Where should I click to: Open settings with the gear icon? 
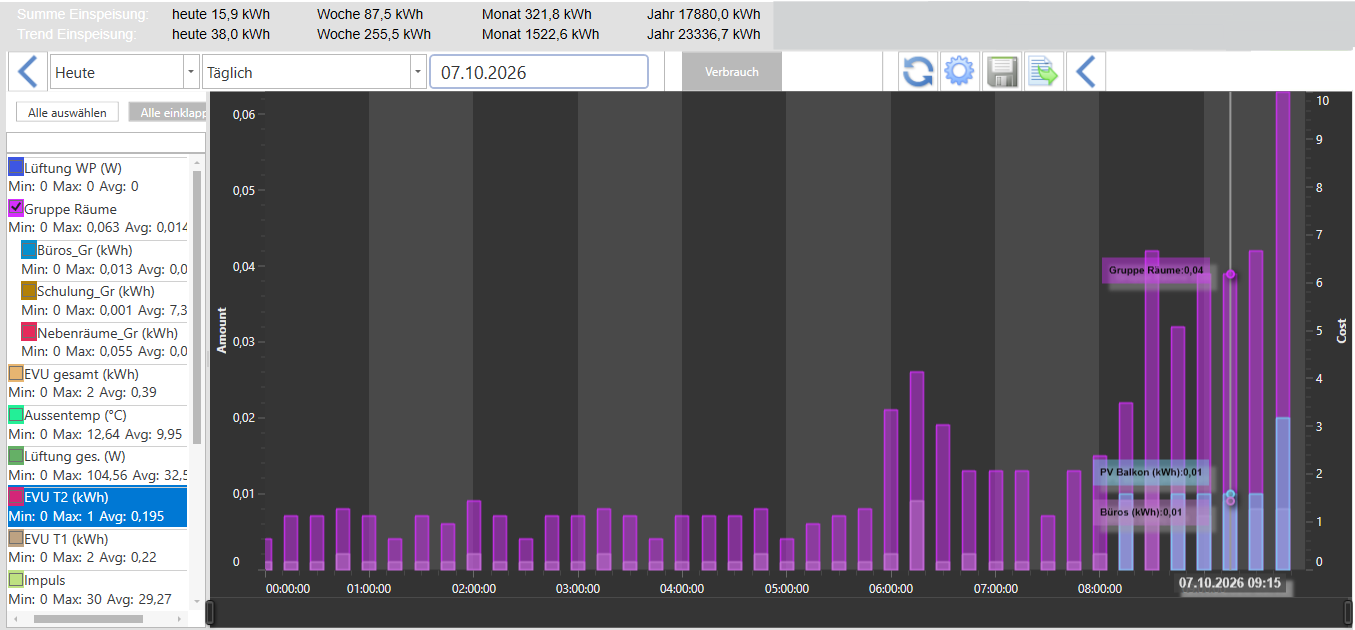point(959,72)
